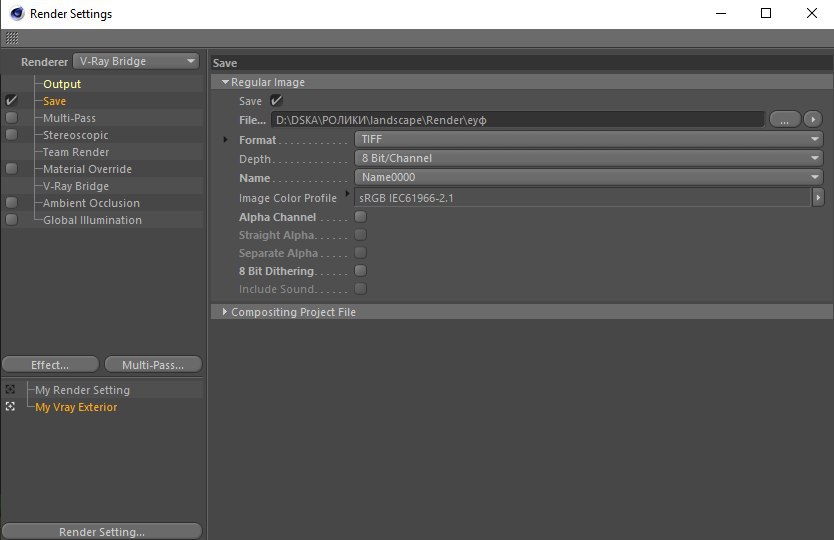Uncheck the Regular Image Save checkbox

pyautogui.click(x=276, y=100)
